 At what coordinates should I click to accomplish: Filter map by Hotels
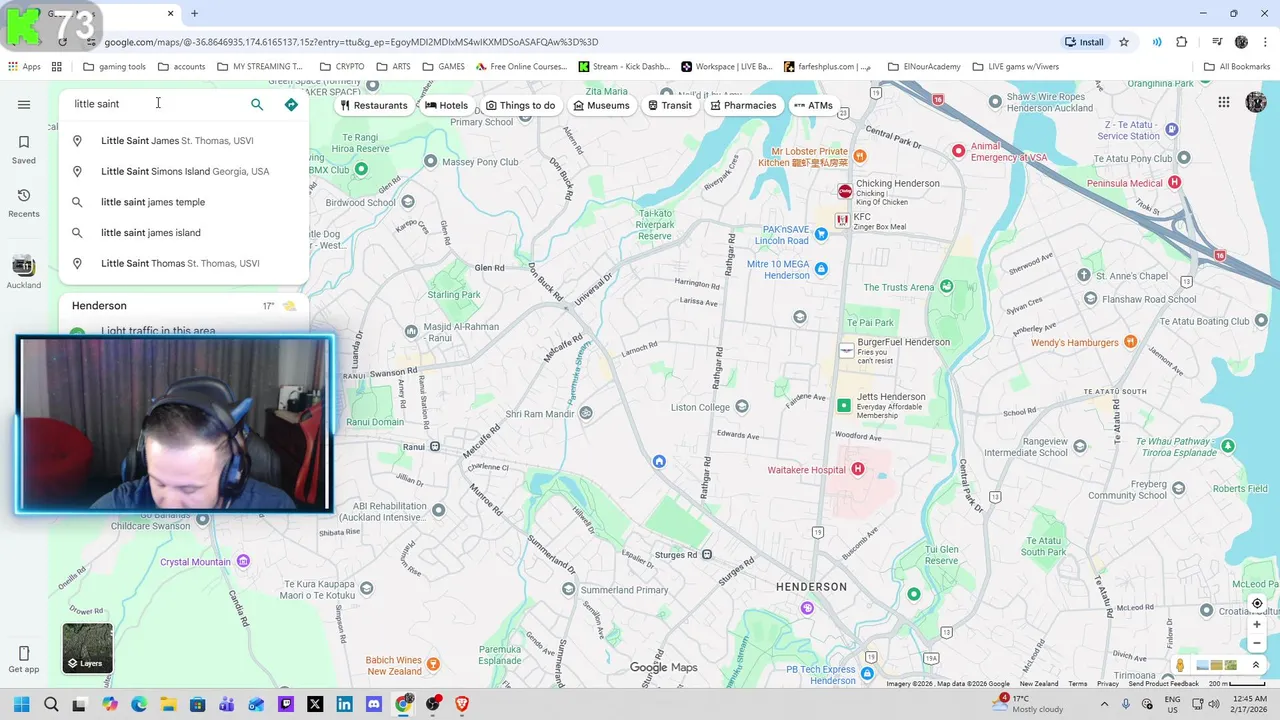click(446, 105)
